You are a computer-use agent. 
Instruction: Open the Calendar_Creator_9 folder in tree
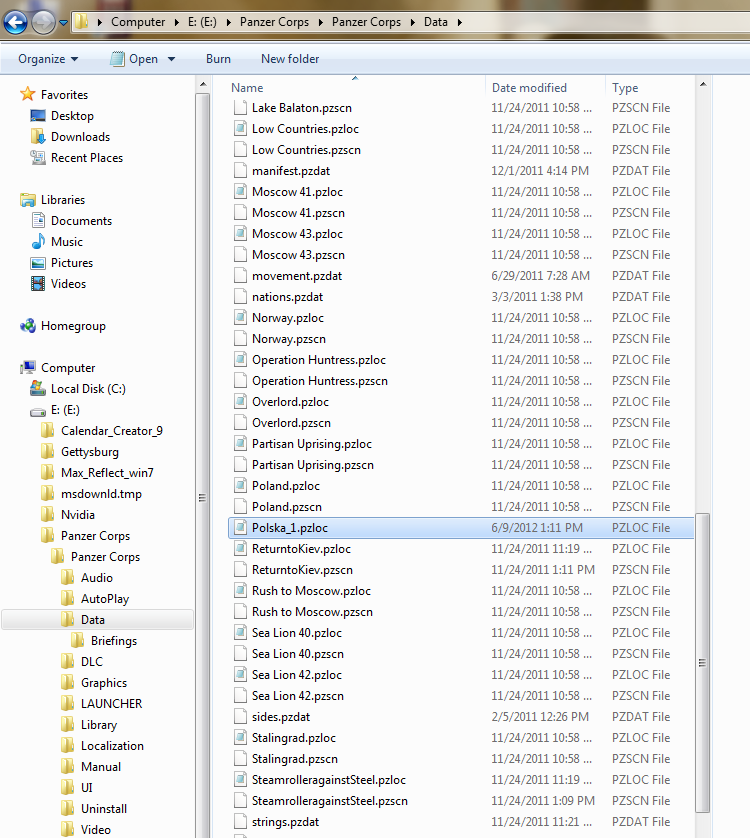111,431
